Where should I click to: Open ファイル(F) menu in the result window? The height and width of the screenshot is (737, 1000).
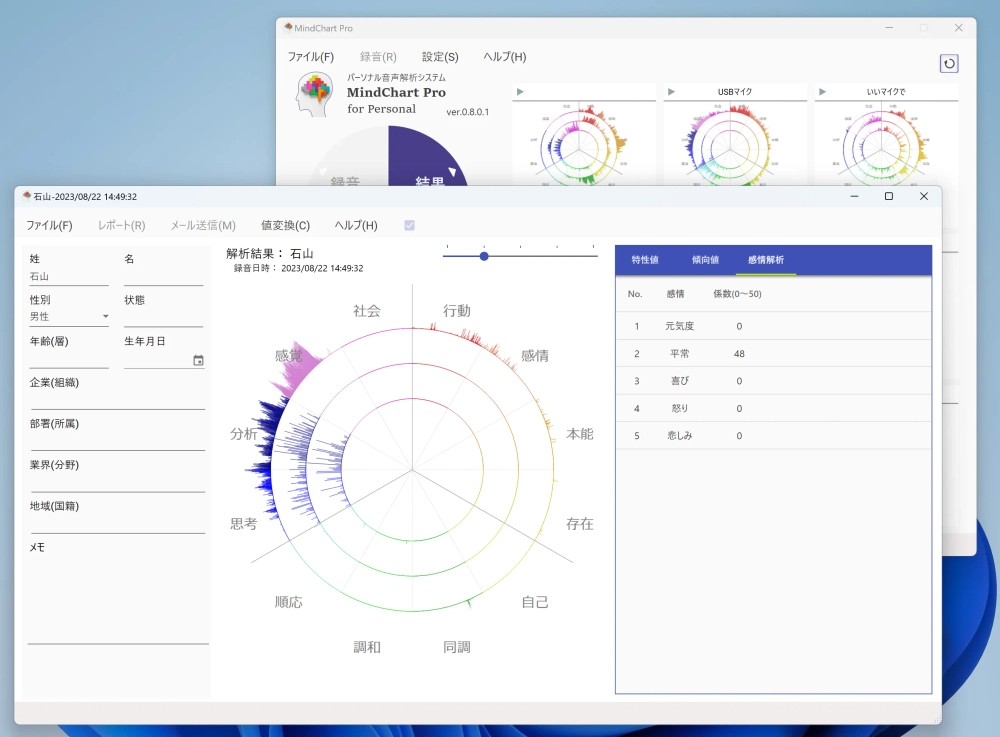49,226
